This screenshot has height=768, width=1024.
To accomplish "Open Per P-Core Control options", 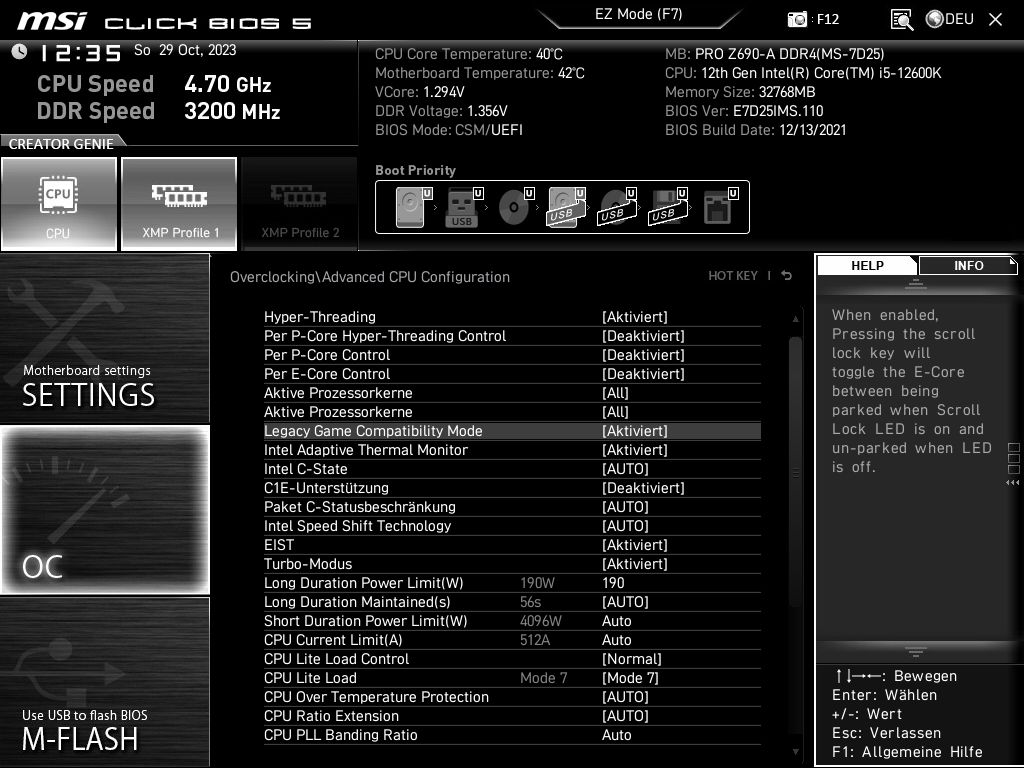I will click(512, 355).
